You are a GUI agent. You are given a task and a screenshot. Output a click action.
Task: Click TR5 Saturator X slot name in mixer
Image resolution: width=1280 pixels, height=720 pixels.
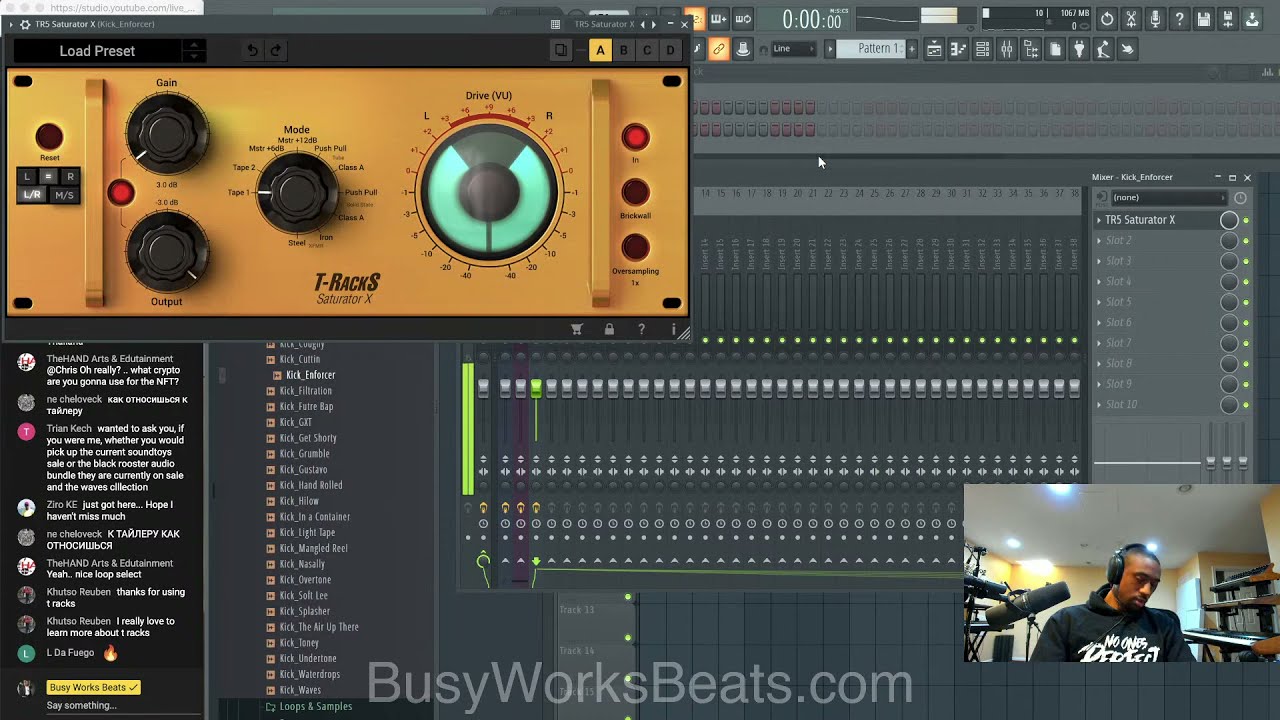pyautogui.click(x=1140, y=220)
